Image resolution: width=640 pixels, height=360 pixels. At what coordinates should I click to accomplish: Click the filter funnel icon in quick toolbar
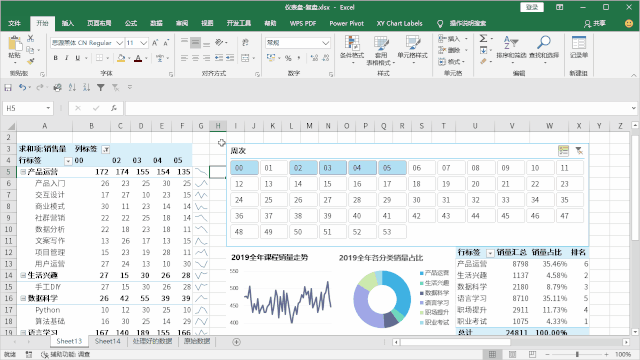click(x=100, y=87)
